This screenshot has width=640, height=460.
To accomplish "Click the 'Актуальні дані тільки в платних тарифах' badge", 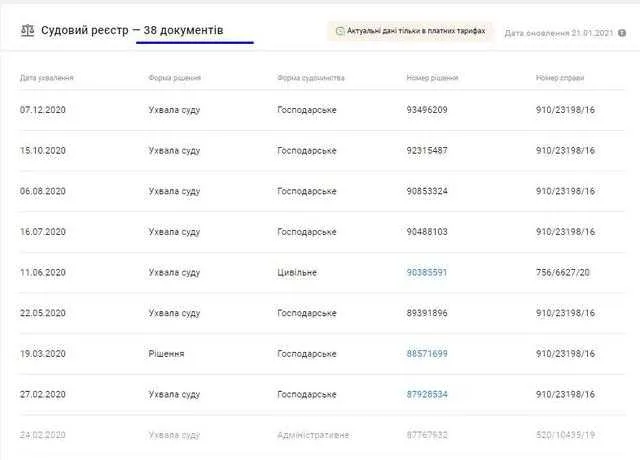I will (x=410, y=31).
